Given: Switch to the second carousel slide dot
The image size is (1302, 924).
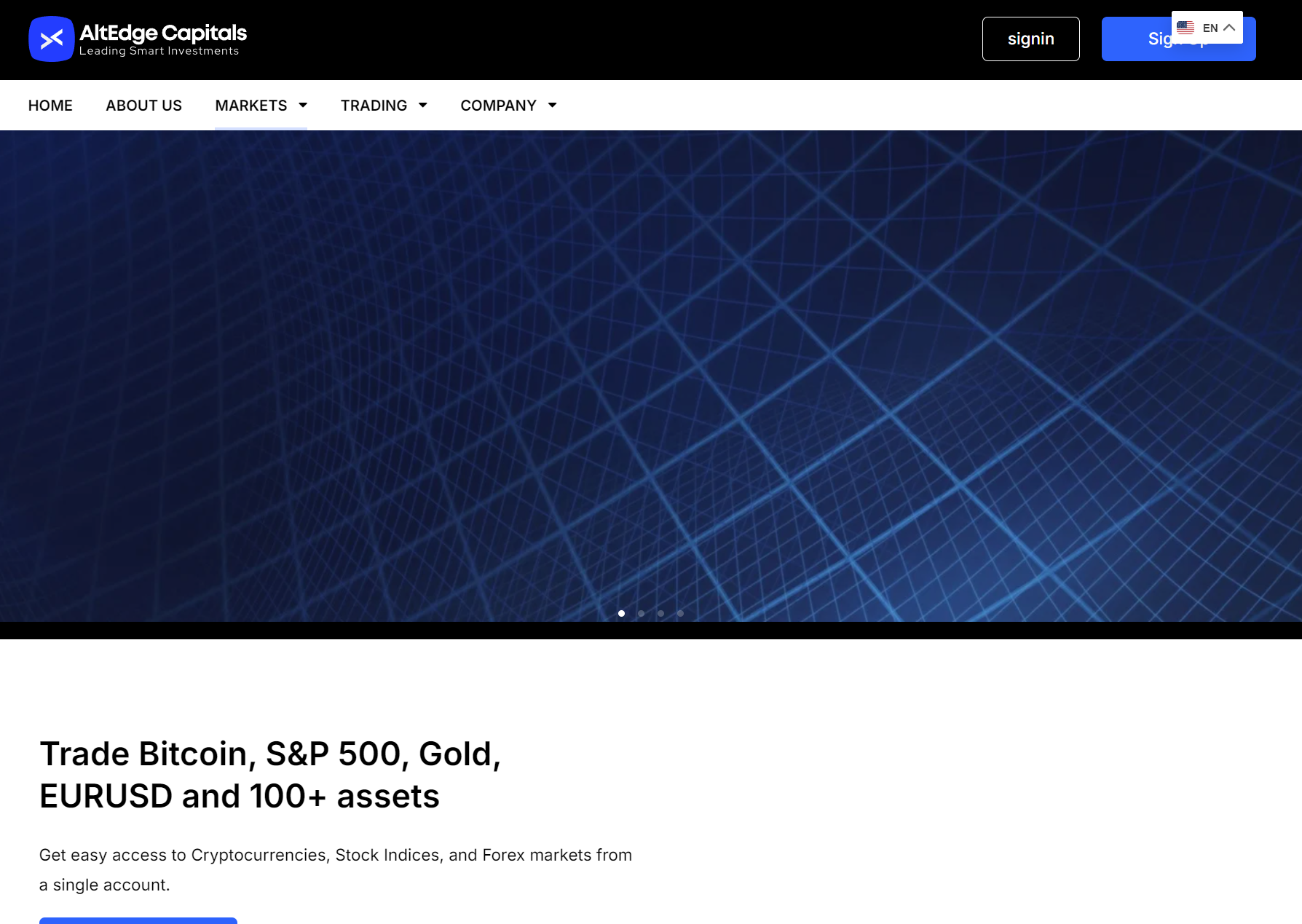Looking at the screenshot, I should click(641, 613).
